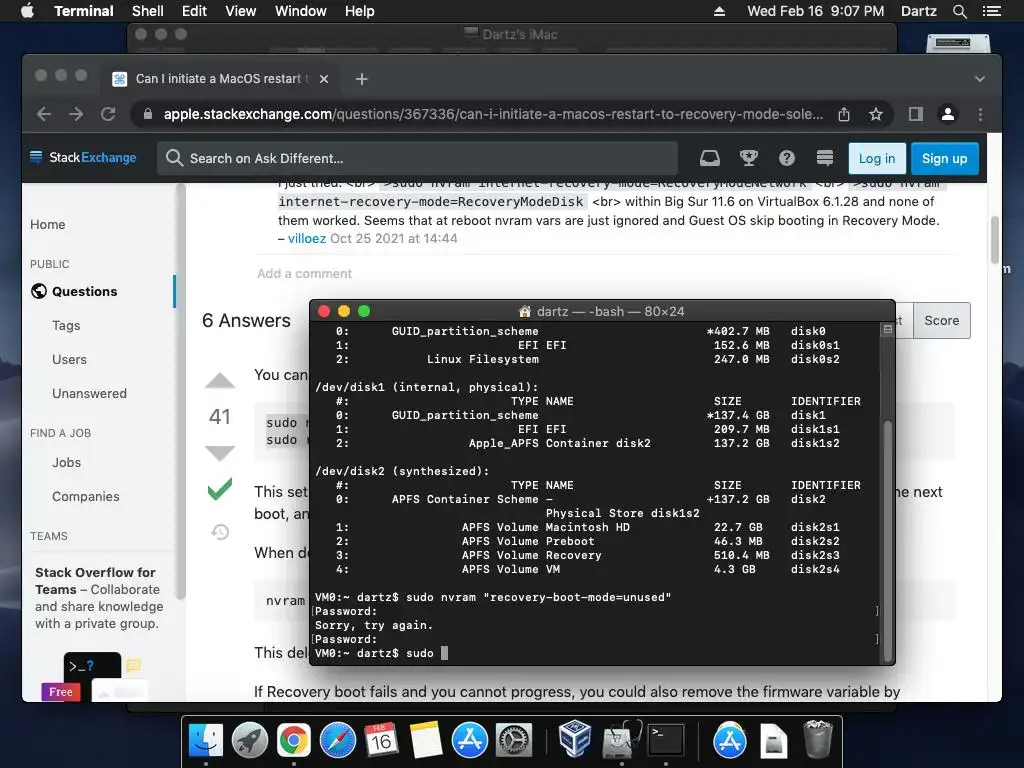Open Spotlight search in the menu bar
This screenshot has width=1024, height=768.
tap(959, 11)
